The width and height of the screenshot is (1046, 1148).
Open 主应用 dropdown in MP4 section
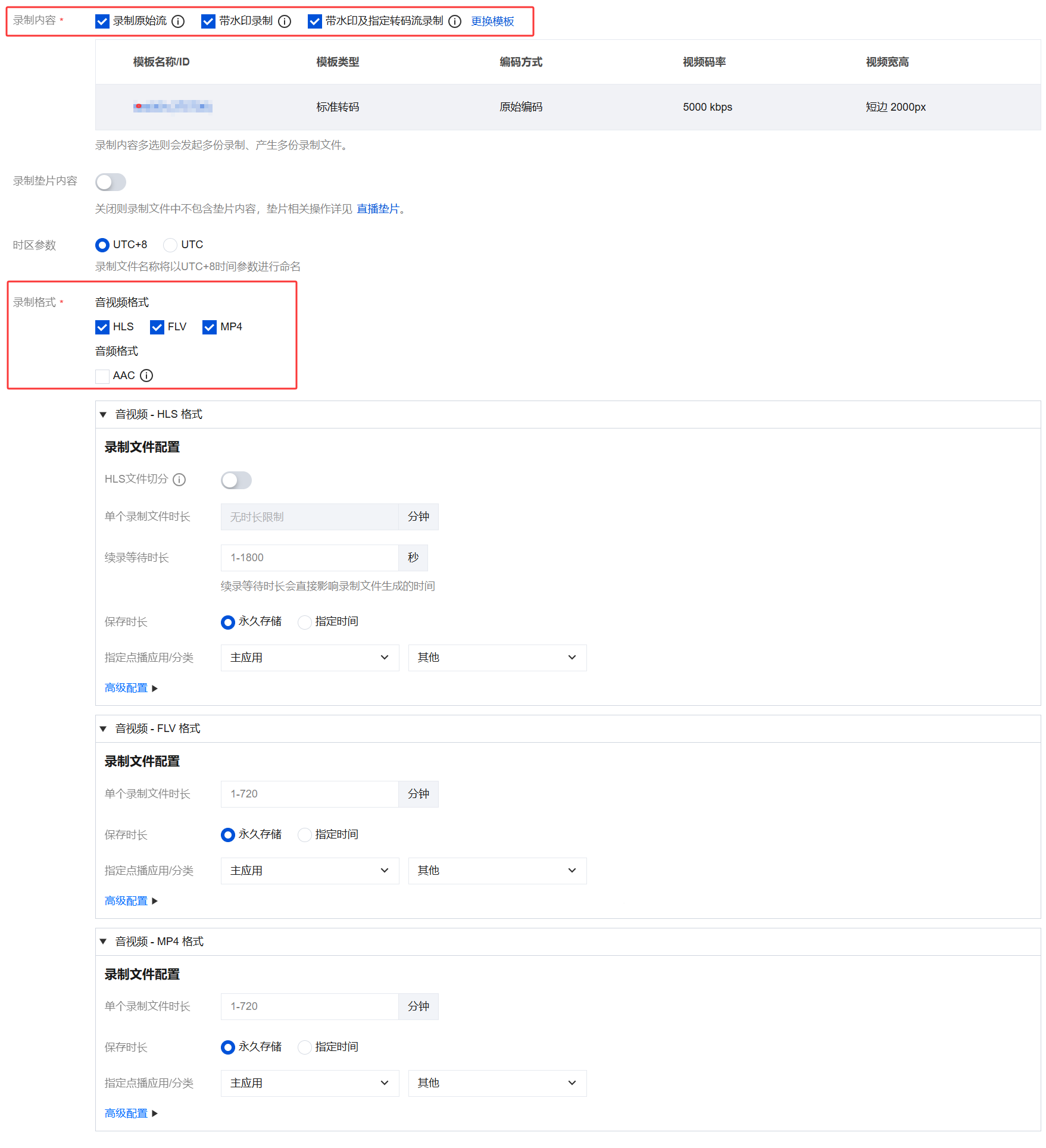coord(310,1083)
